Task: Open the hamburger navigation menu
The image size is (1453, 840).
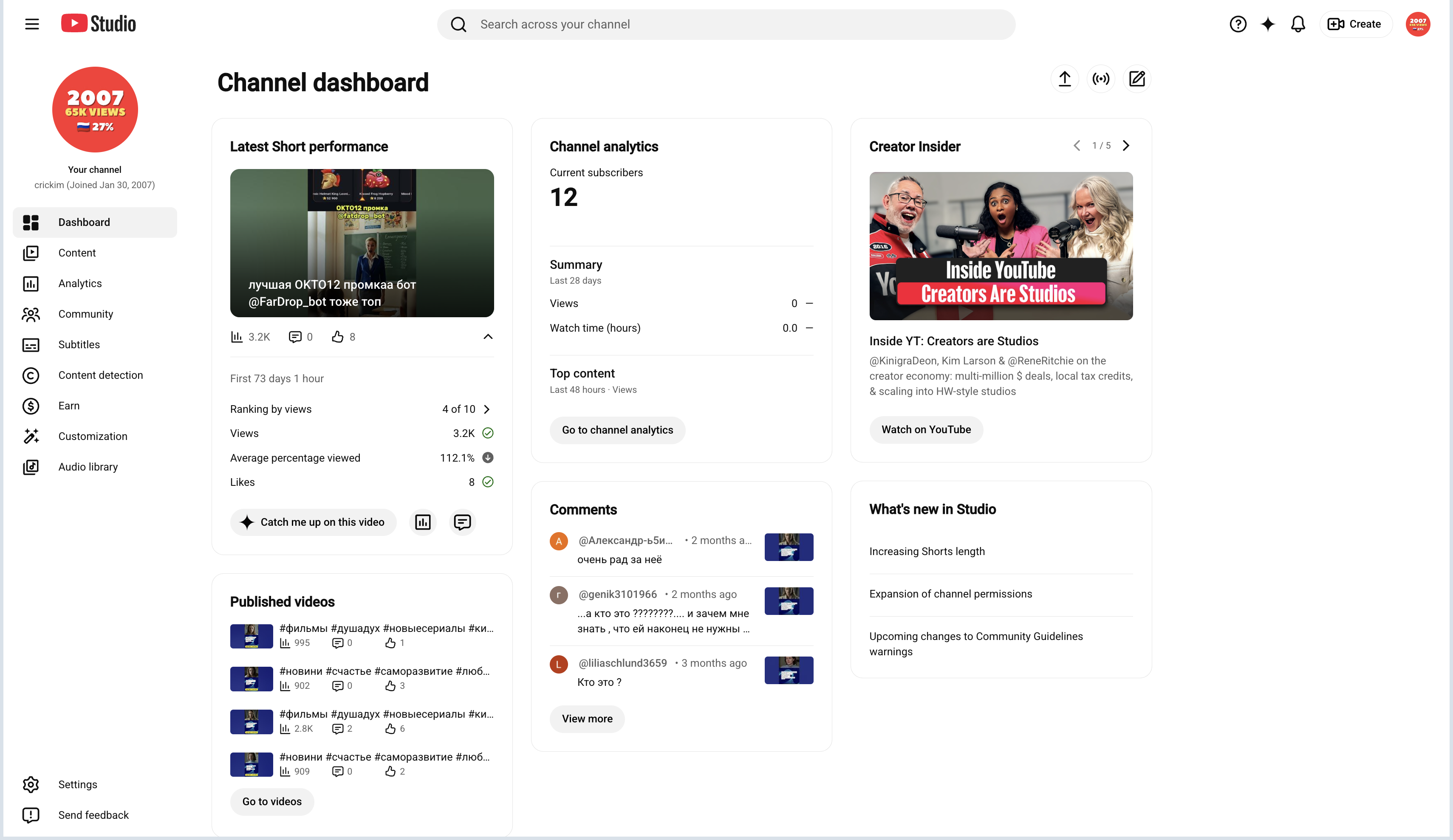Action: 32,24
